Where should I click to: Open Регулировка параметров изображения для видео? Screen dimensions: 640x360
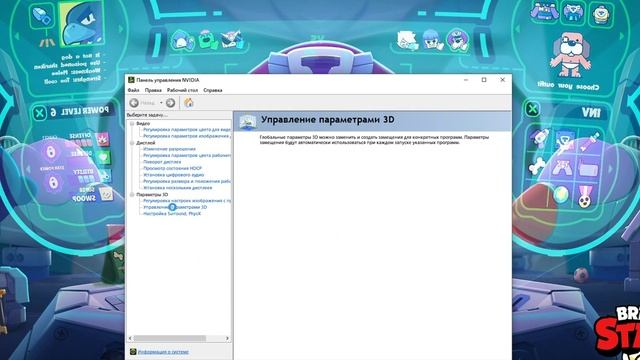coord(187,136)
